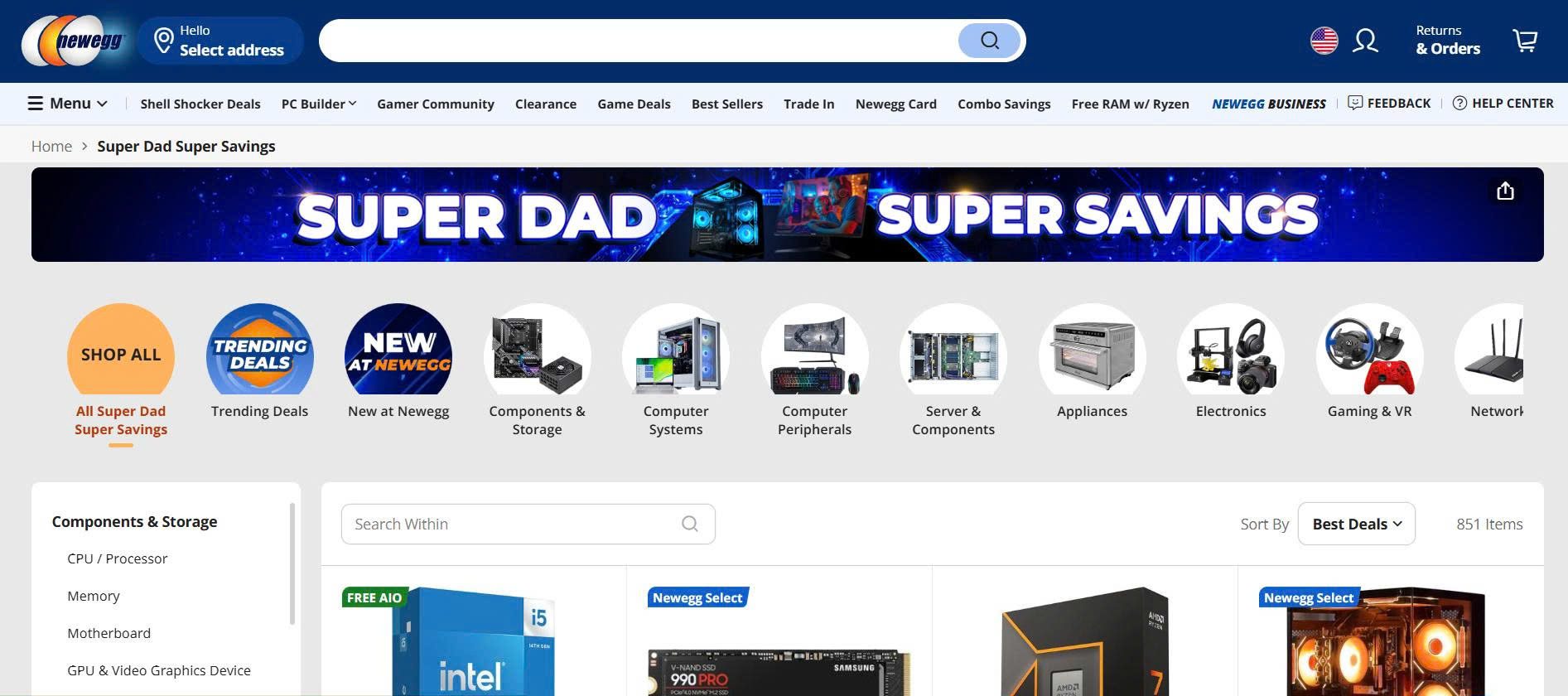1568x696 pixels.
Task: Select GPU & Video Graphics Device
Action: 159,670
